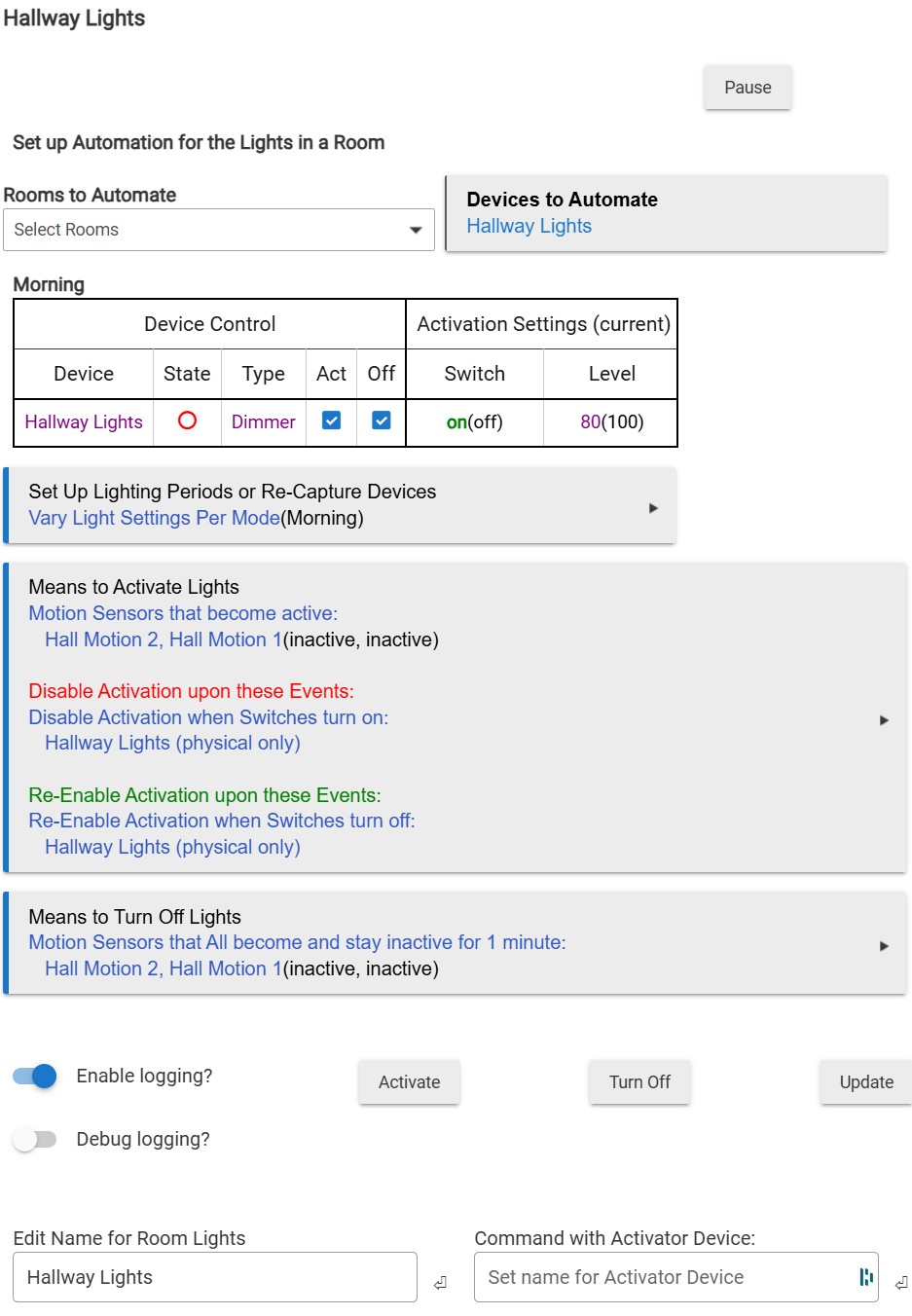Expand the Means to Turn Off Lights arrow

[x=884, y=946]
